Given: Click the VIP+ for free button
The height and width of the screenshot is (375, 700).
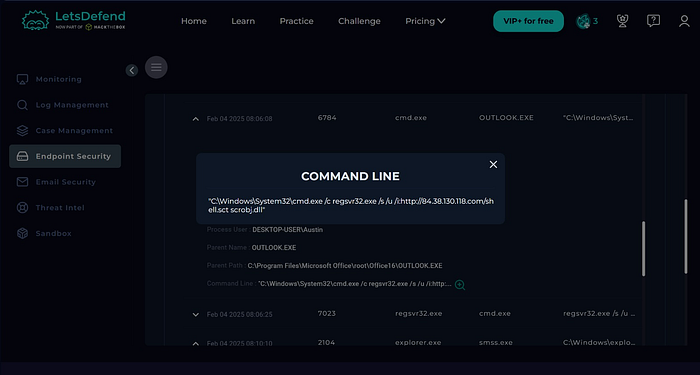Looking at the screenshot, I should (528, 21).
